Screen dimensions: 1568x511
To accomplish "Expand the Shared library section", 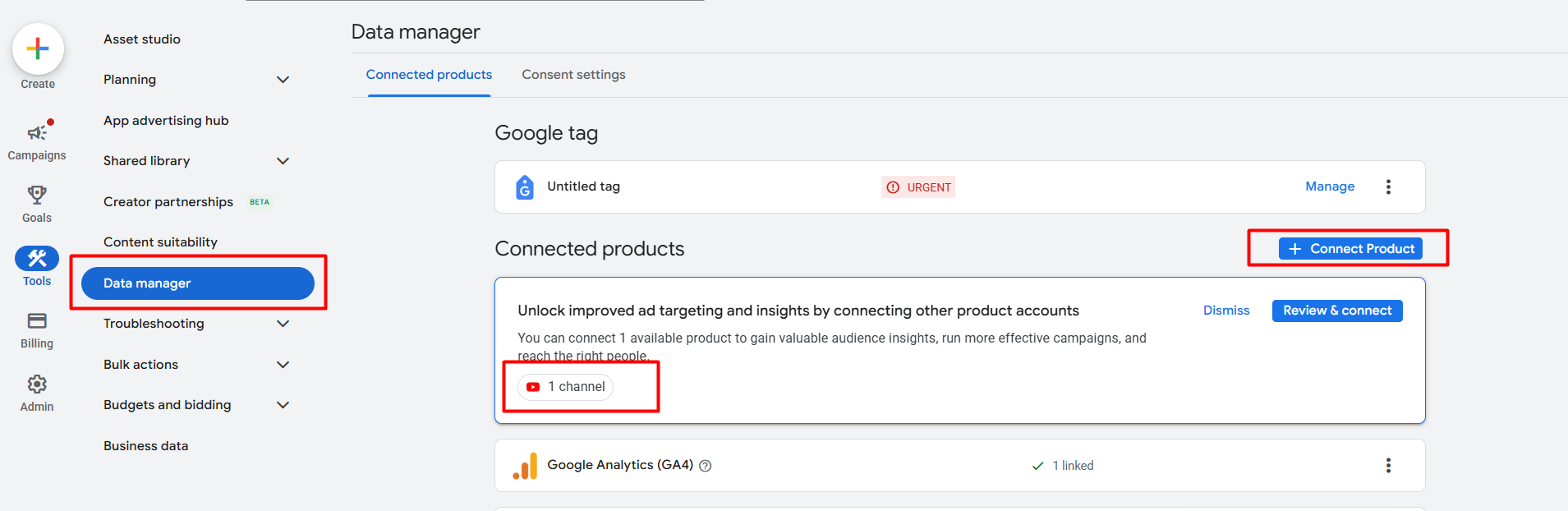I will (x=283, y=161).
